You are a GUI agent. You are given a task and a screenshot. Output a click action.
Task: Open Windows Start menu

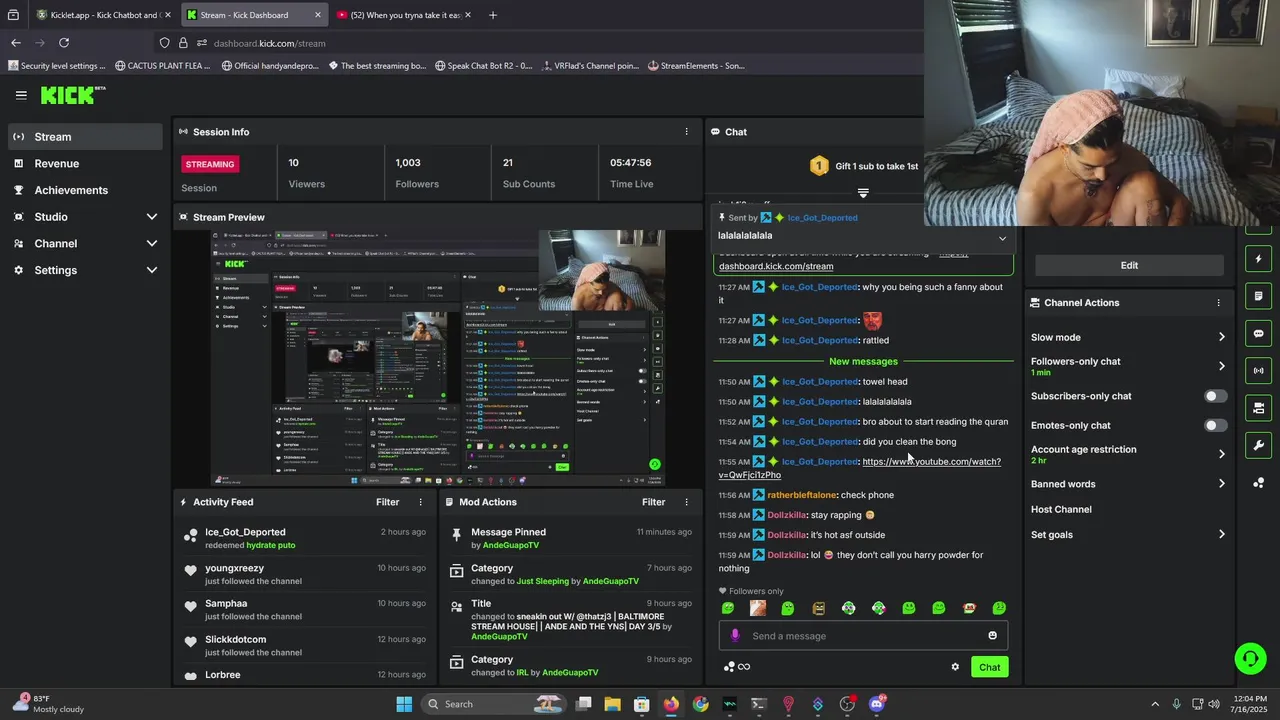(x=404, y=704)
